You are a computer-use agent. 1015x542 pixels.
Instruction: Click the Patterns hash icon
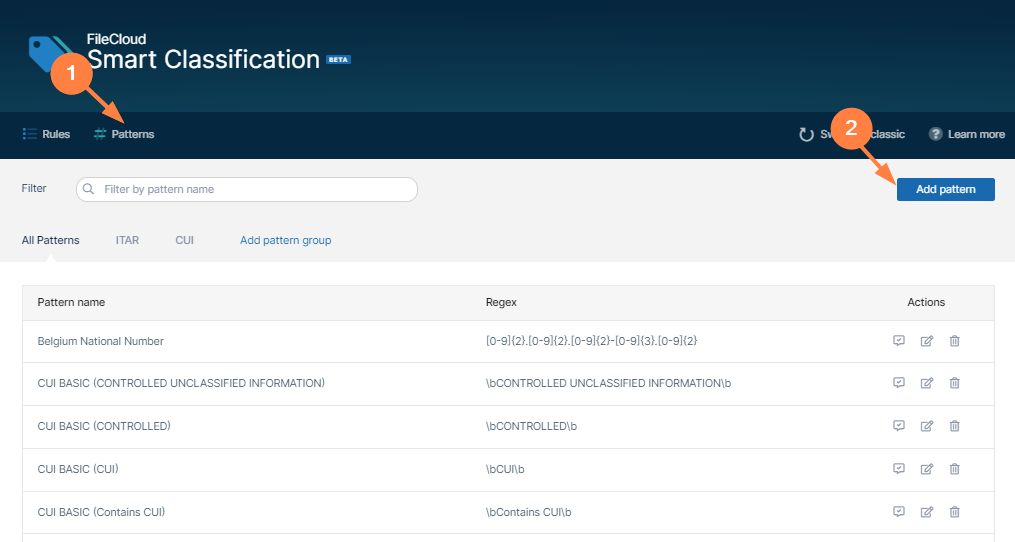100,134
